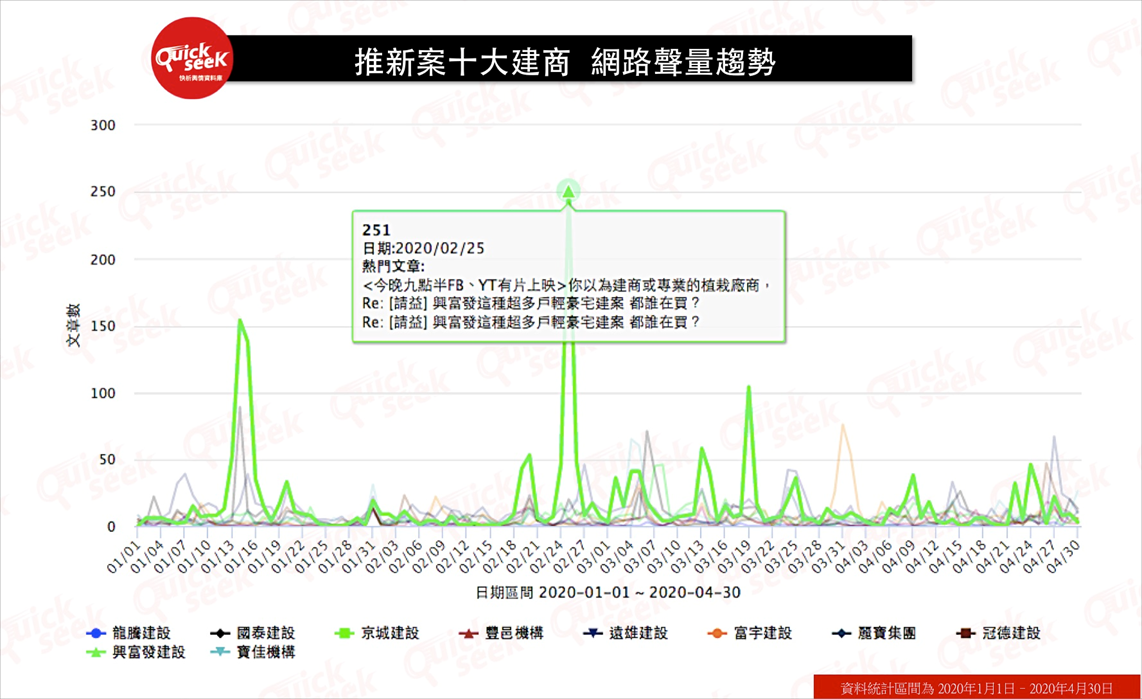The width and height of the screenshot is (1142, 699).
Task: Click the 熱門文章 label in tooltip
Action: (x=393, y=266)
